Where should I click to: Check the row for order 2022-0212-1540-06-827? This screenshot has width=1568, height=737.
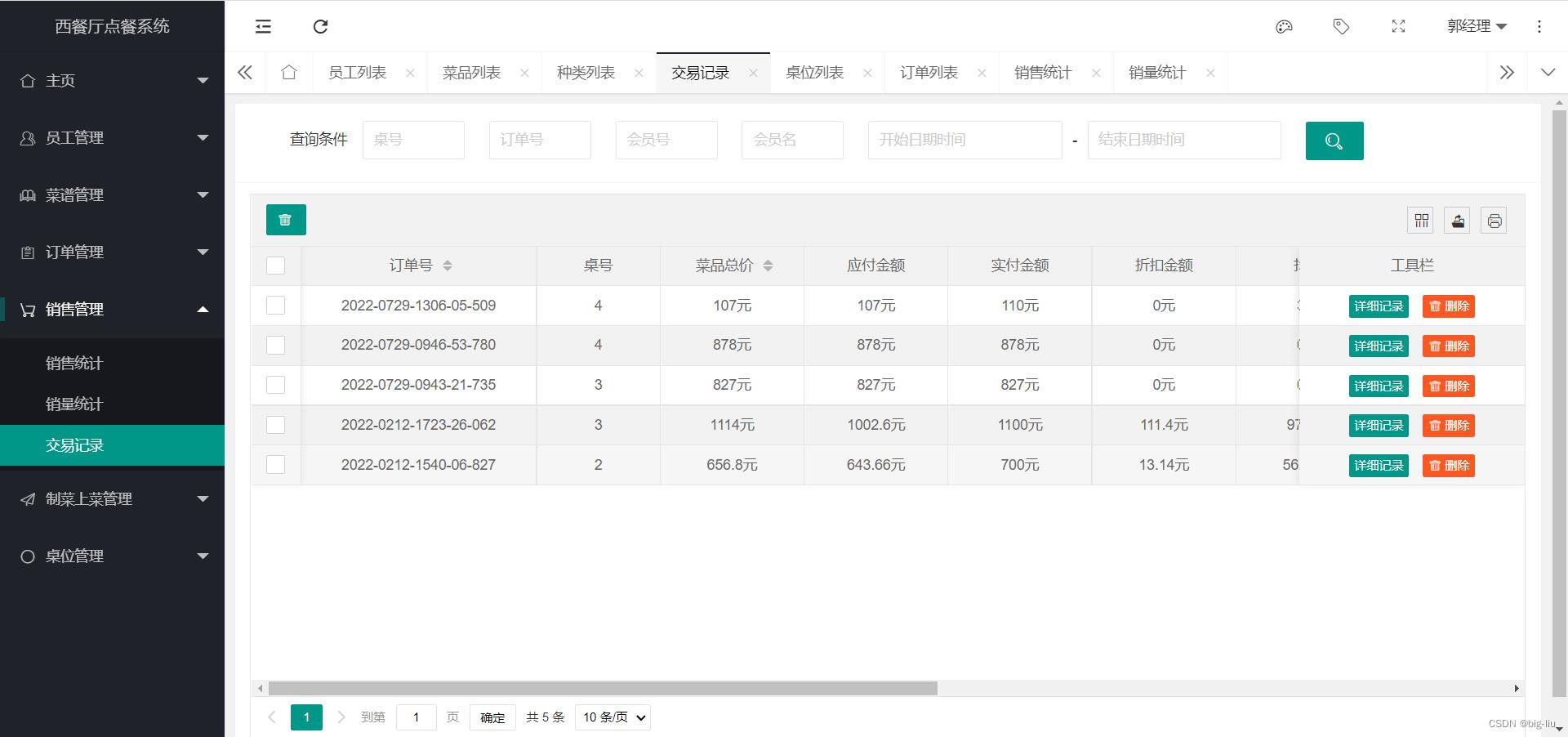tap(276, 465)
